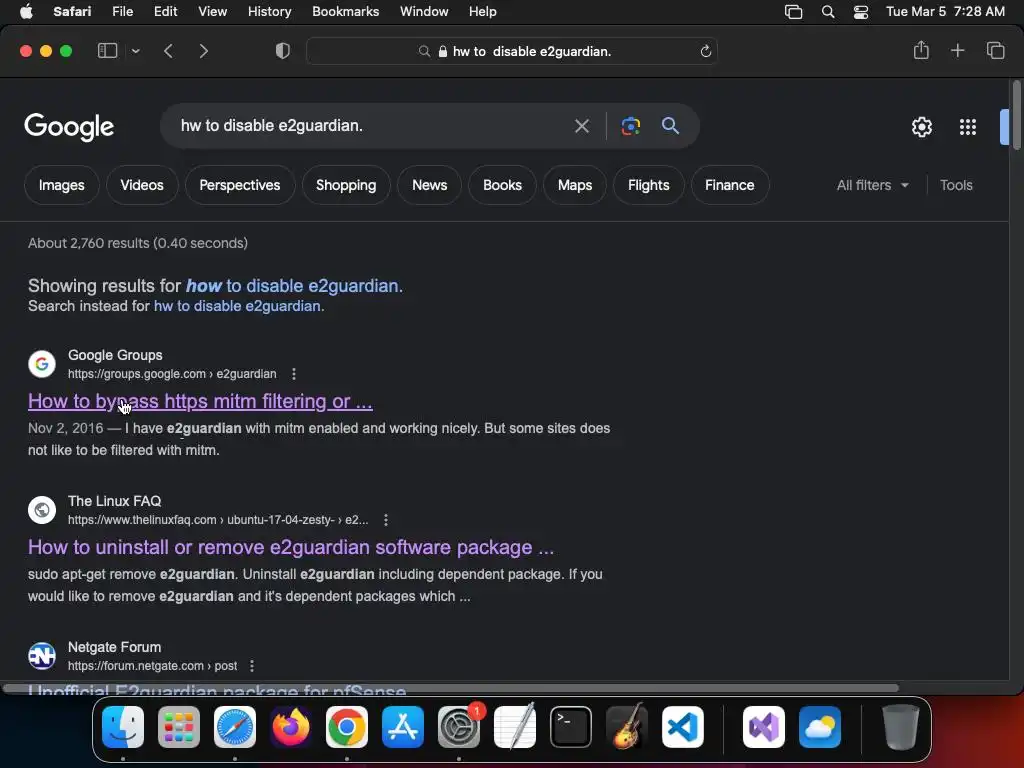The width and height of the screenshot is (1024, 768).
Task: Launch Firefox from the Dock
Action: click(x=291, y=727)
